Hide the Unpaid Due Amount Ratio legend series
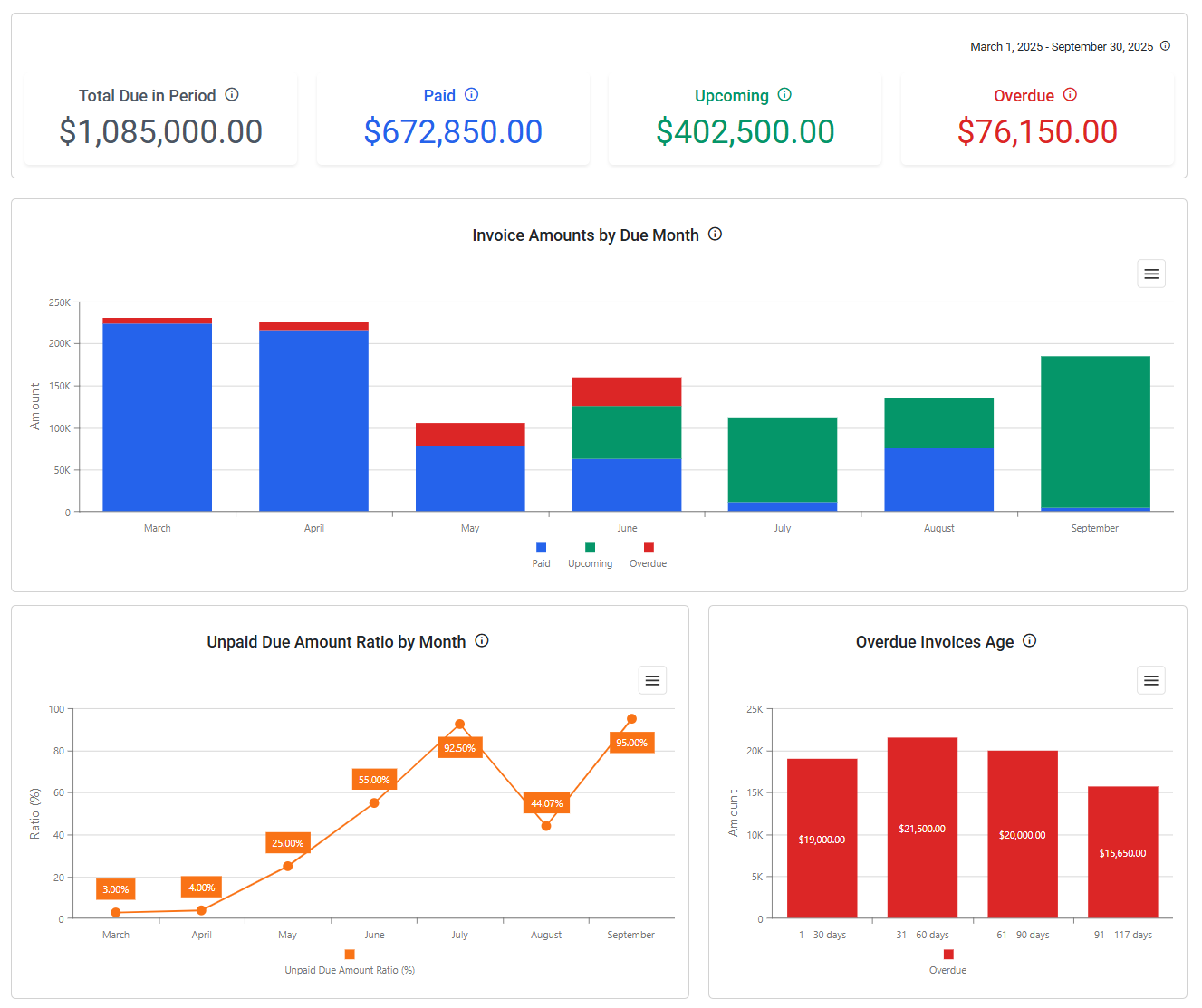 (350, 962)
